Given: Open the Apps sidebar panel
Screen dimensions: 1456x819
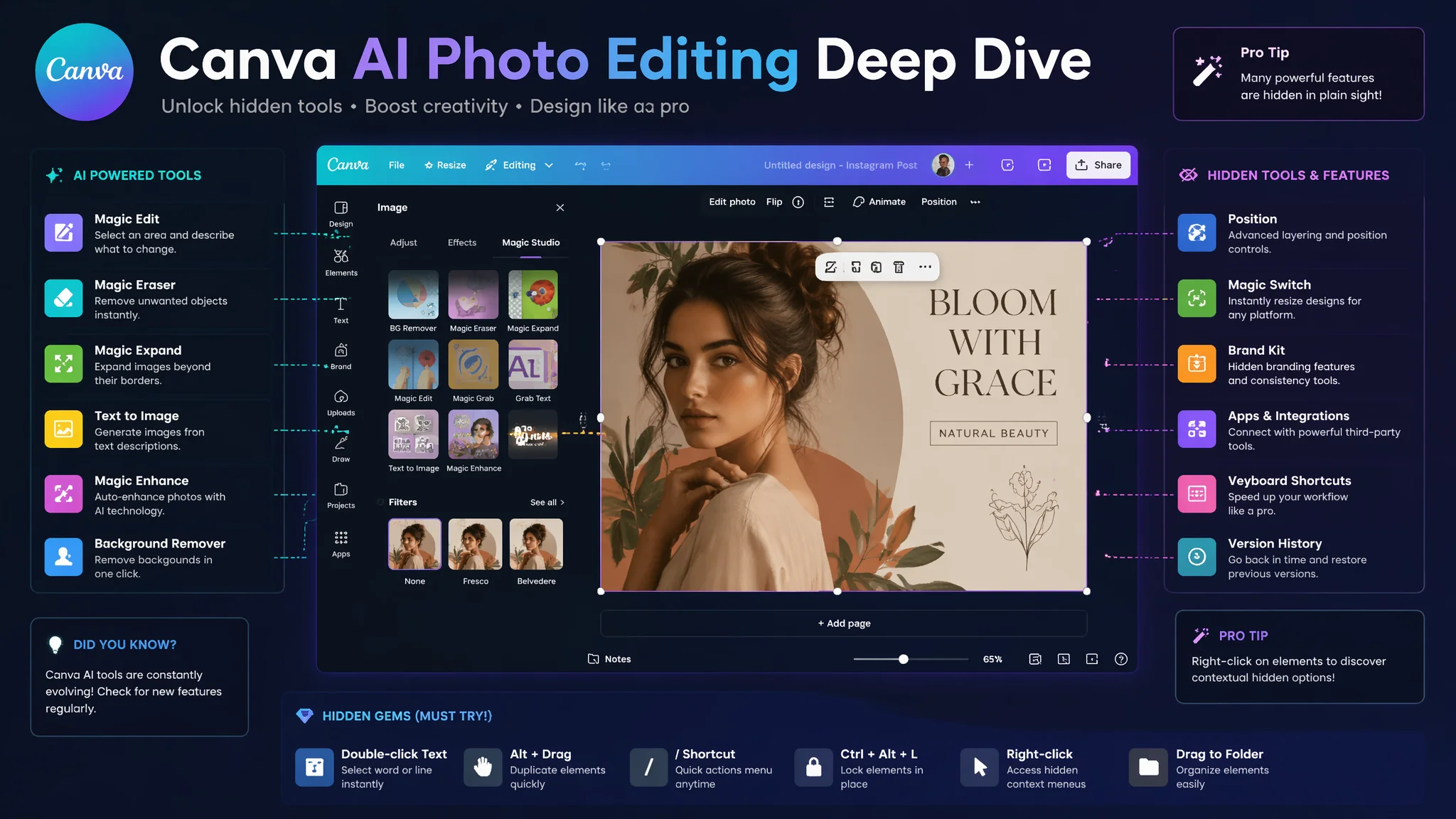Looking at the screenshot, I should pos(341,544).
